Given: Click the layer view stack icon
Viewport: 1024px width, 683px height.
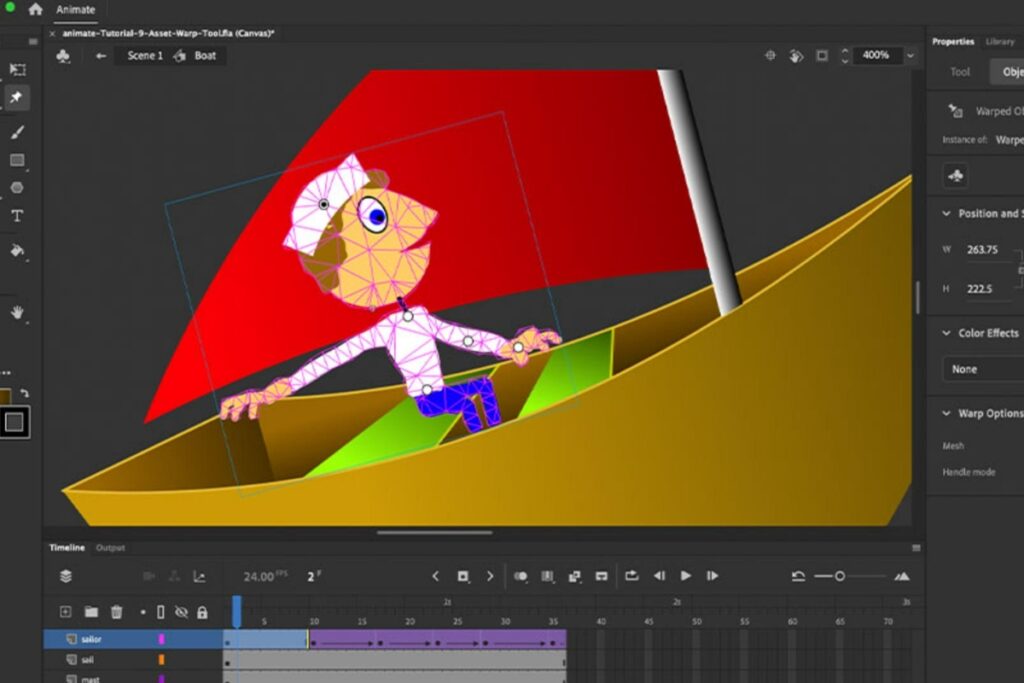Looking at the screenshot, I should coord(66,576).
